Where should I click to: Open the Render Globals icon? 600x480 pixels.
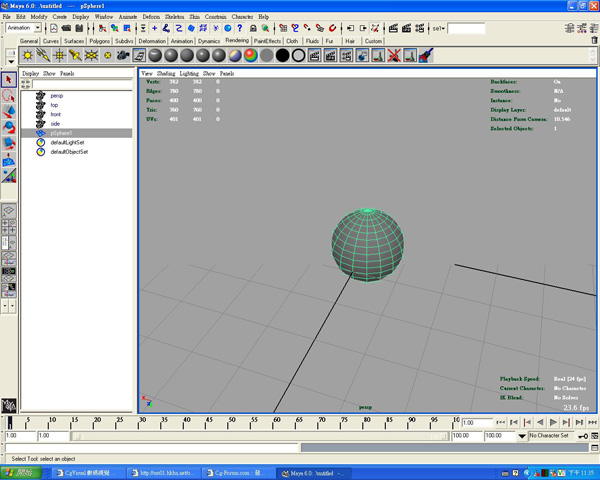420,28
